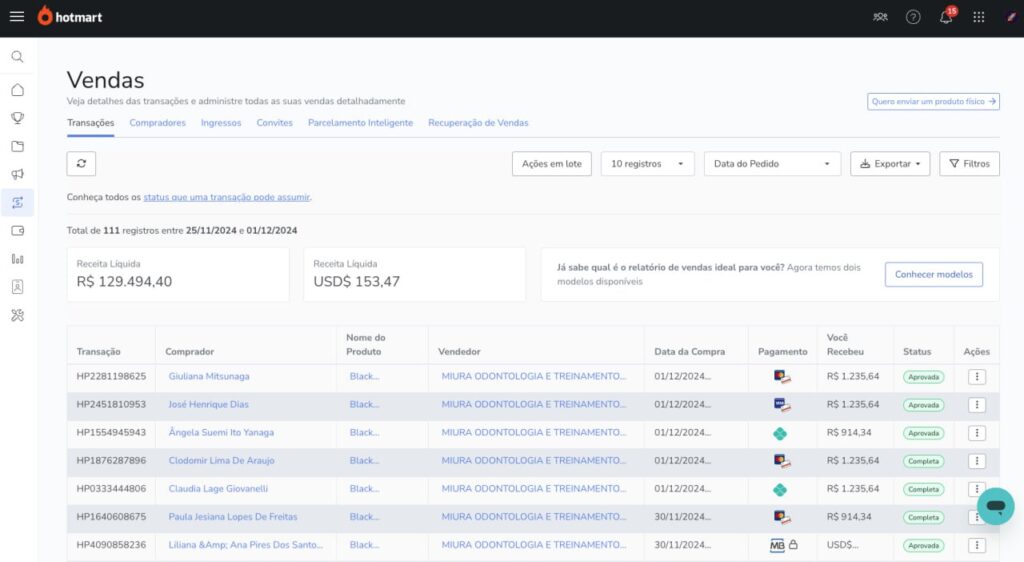
Task: Click Quero enviar um produto físico
Action: tap(933, 101)
